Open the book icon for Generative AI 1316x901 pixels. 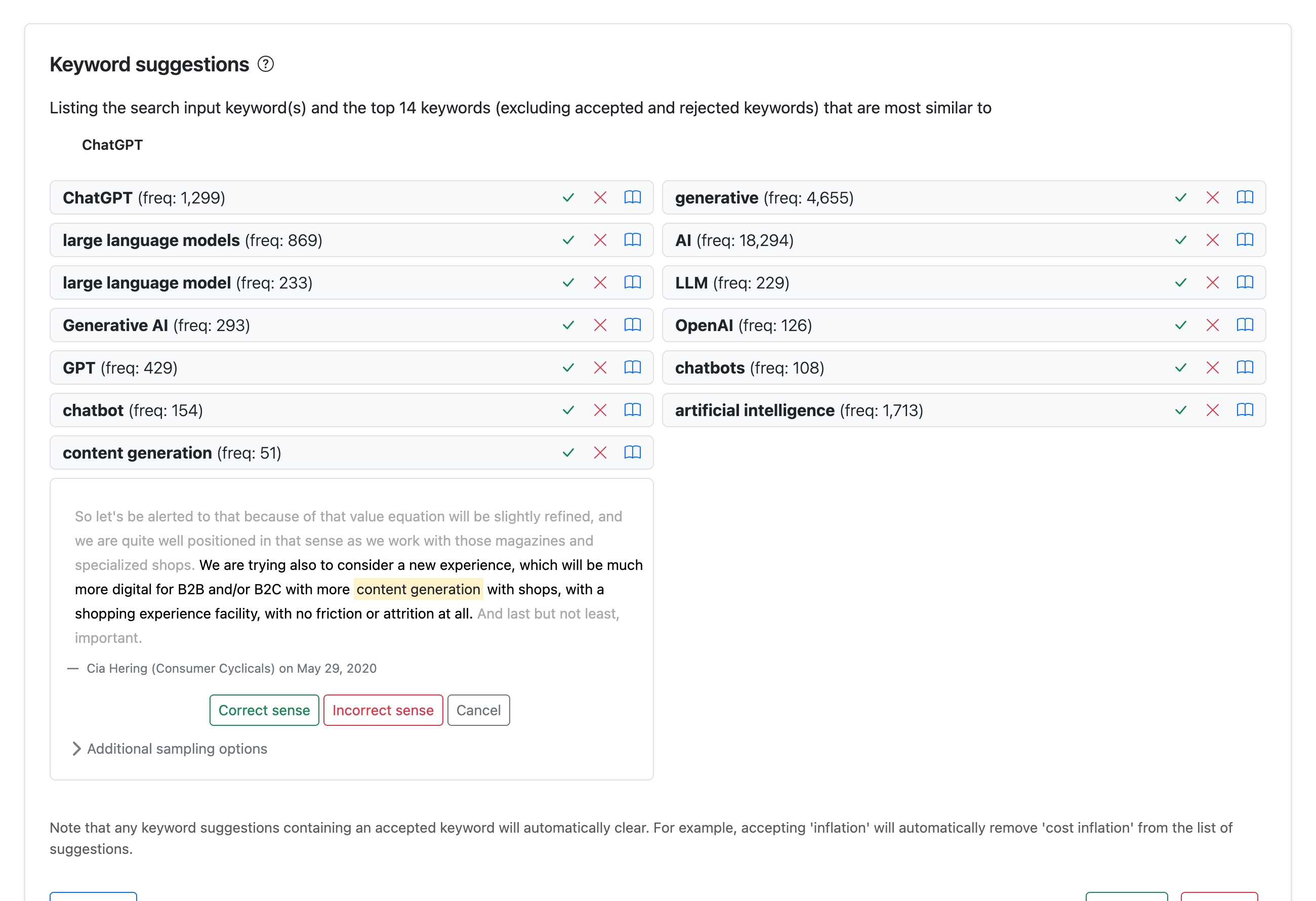point(633,324)
